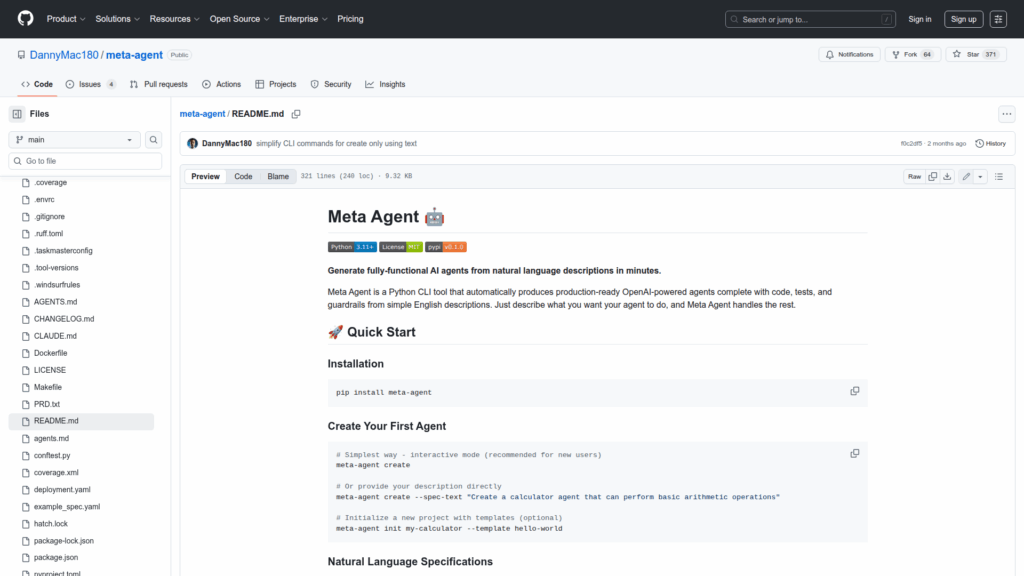This screenshot has width=1024, height=576.
Task: Copy the pip install command
Action: [x=854, y=391]
